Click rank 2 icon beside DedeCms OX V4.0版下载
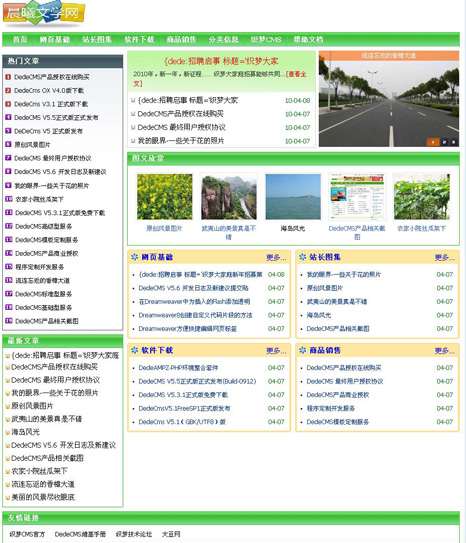The image size is (466, 543). (x=8, y=90)
